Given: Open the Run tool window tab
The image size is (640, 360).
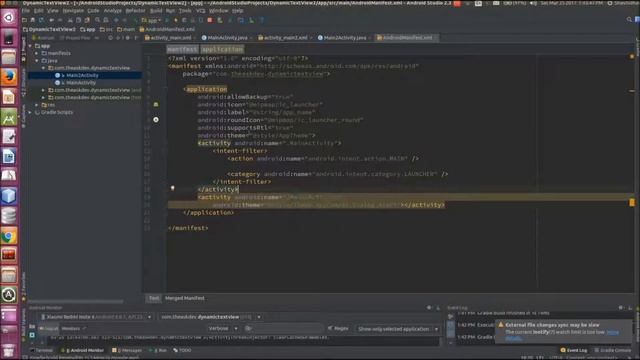Looking at the screenshot, I should pyautogui.click(x=158, y=350).
